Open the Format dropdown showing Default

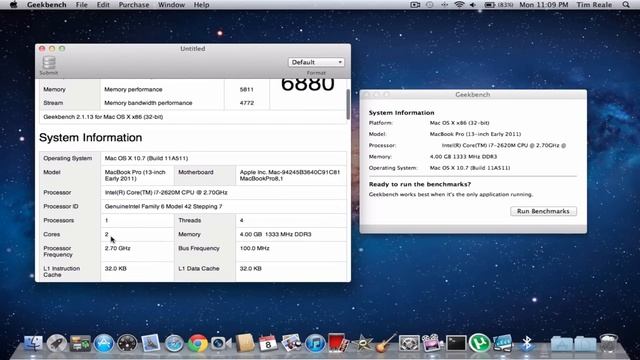click(316, 62)
